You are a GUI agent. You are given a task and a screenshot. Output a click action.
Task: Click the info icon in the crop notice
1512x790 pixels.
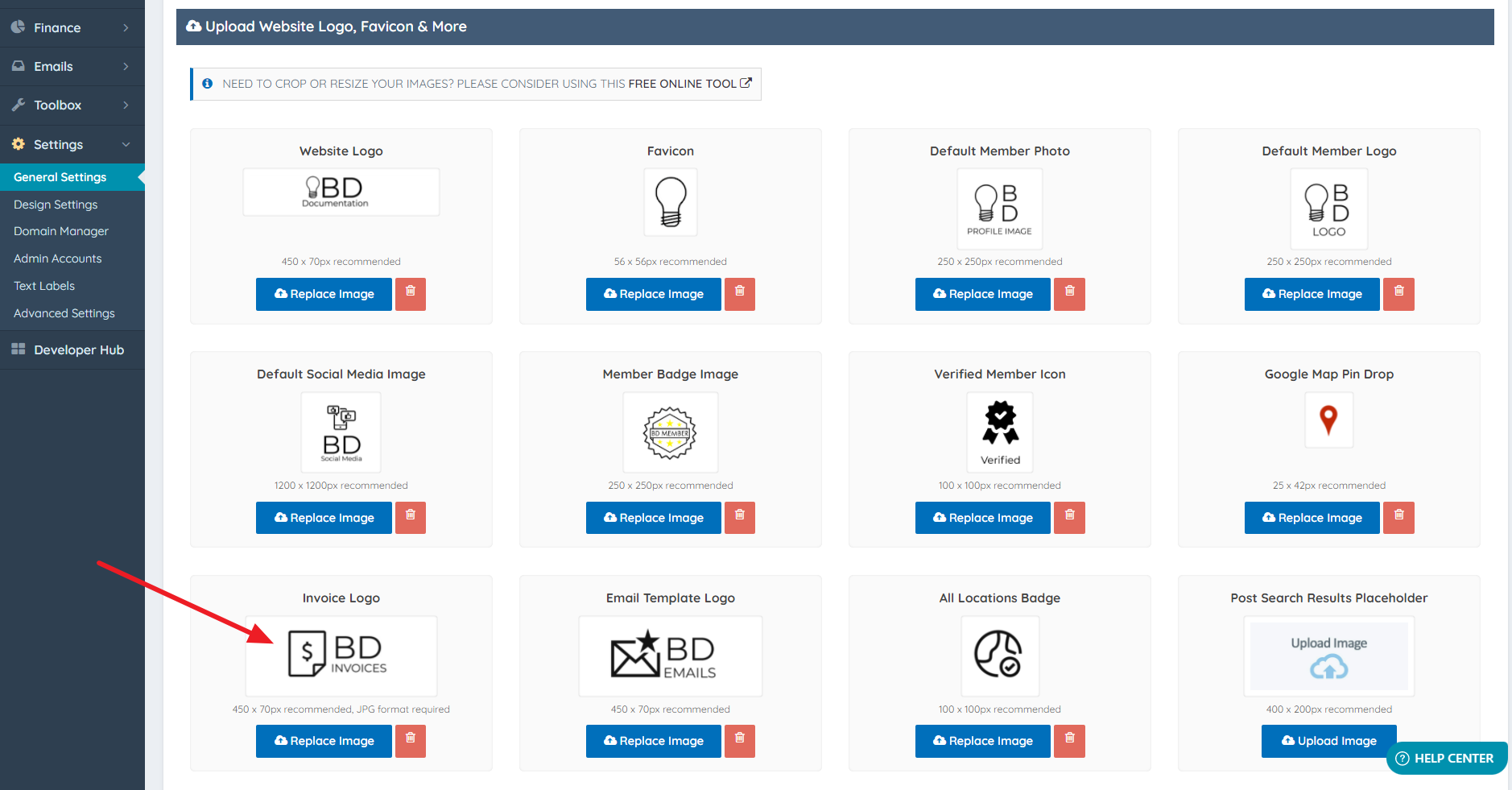pyautogui.click(x=207, y=84)
